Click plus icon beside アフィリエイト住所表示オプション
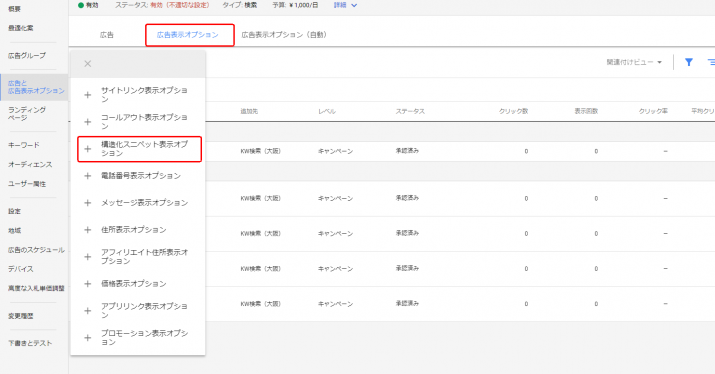 tap(88, 257)
